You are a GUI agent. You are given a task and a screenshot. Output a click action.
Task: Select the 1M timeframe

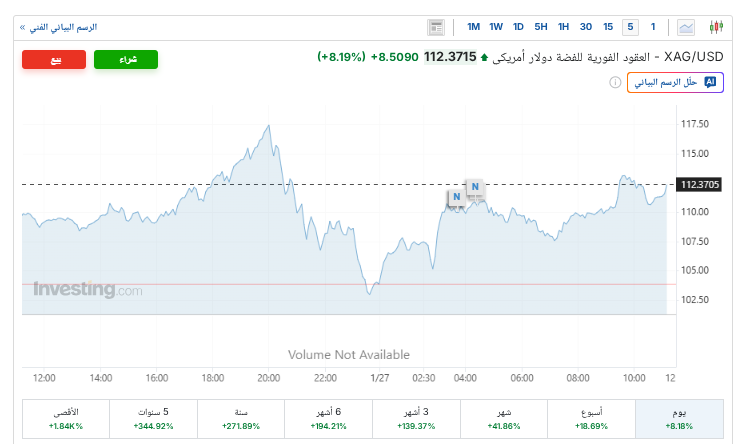[x=473, y=27]
